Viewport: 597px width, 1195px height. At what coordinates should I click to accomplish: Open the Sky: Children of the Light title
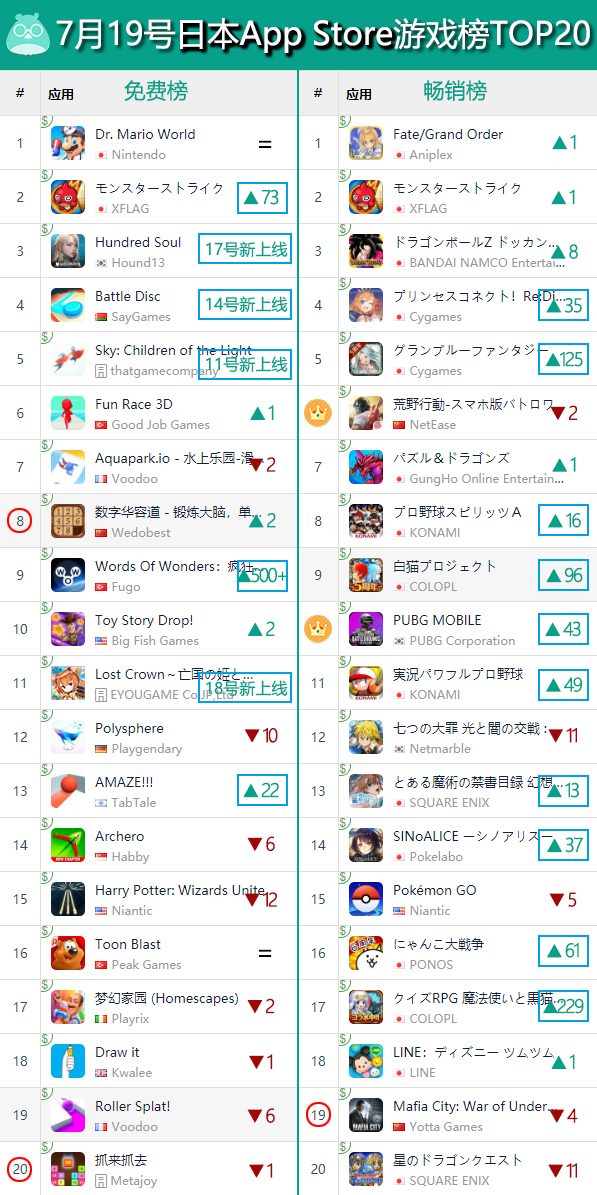tap(173, 351)
